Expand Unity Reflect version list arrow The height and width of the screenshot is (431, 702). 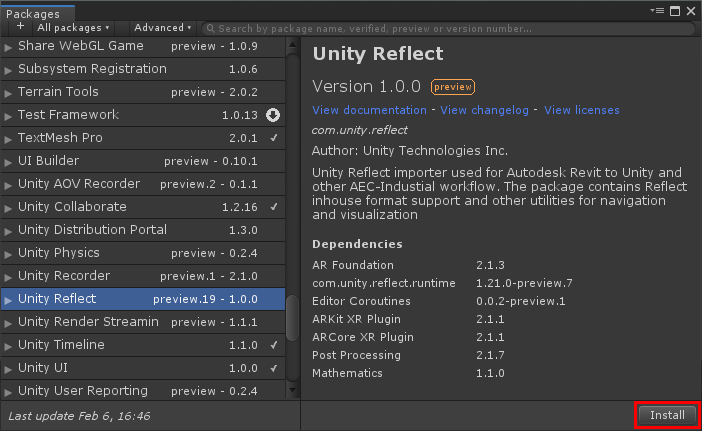point(9,299)
